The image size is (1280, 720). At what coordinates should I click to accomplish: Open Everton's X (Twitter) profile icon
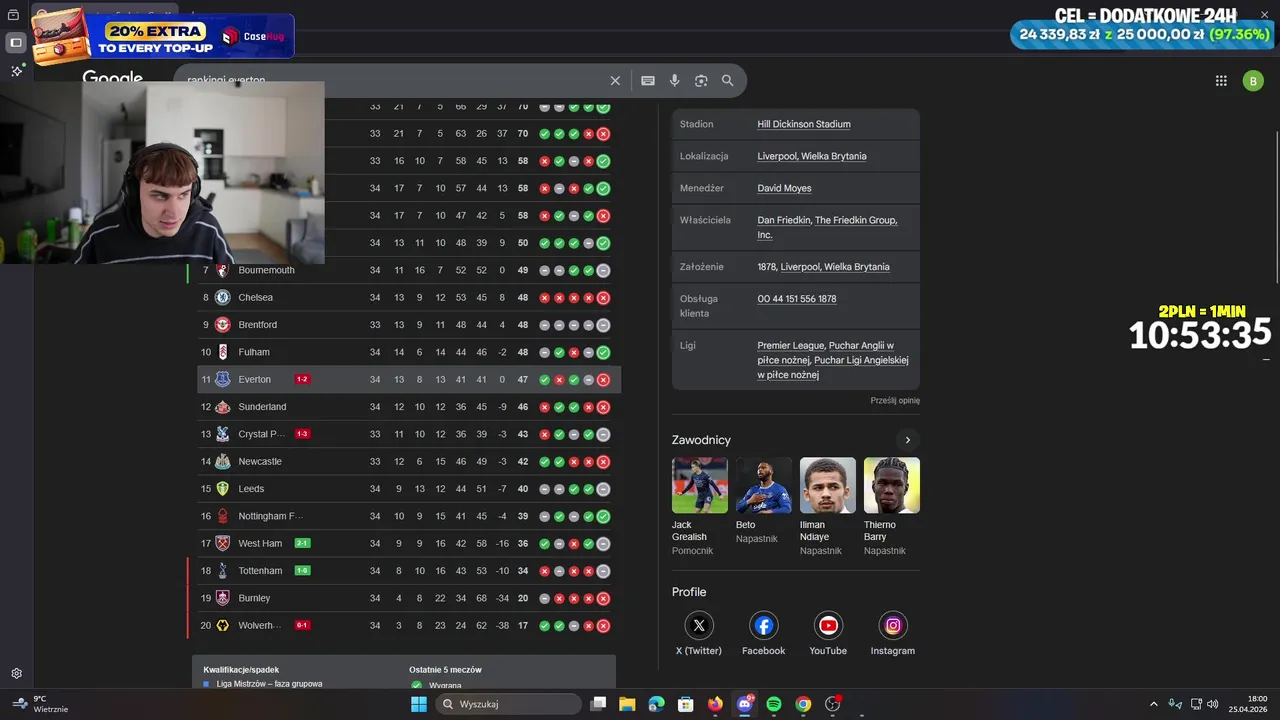click(699, 626)
